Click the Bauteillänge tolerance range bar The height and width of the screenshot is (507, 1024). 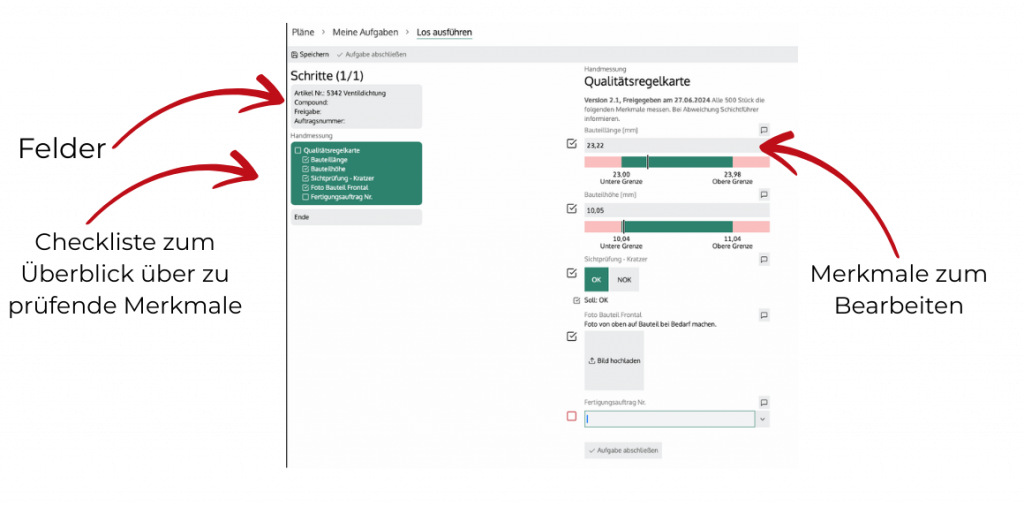click(x=676, y=162)
